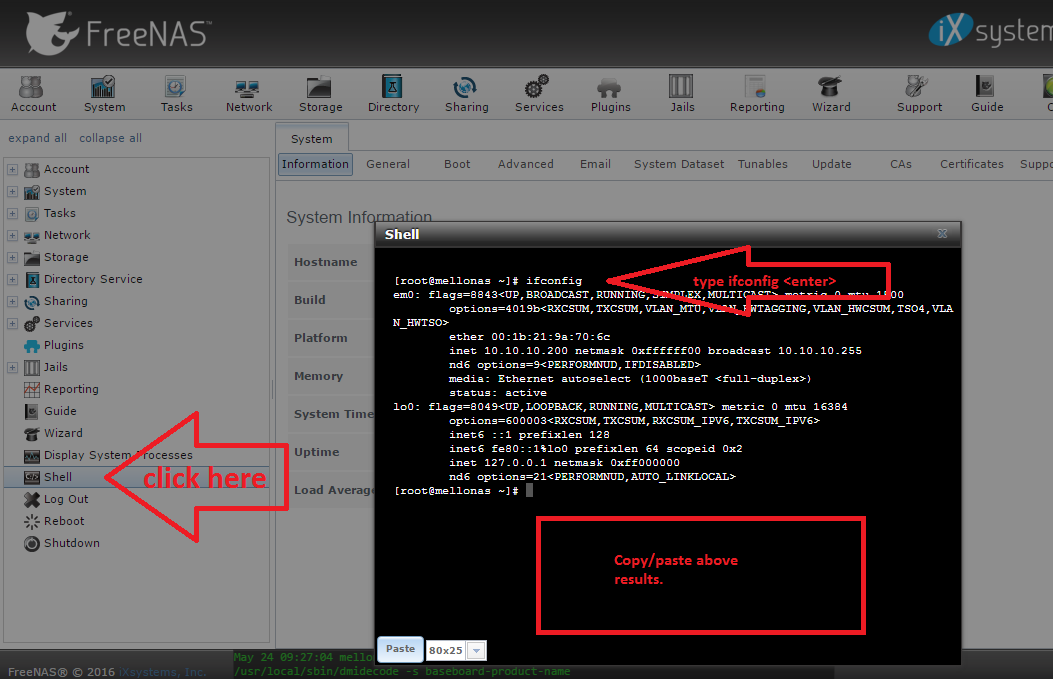Open Tasks in the top toolbar
This screenshot has width=1053, height=679.
pos(176,94)
